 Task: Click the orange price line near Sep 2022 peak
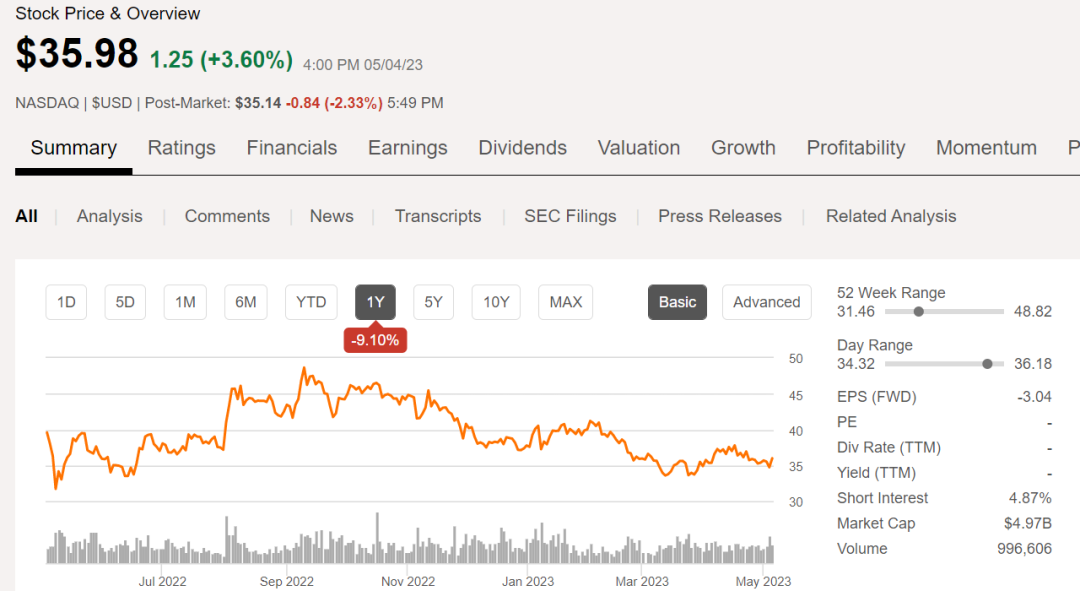tap(304, 369)
